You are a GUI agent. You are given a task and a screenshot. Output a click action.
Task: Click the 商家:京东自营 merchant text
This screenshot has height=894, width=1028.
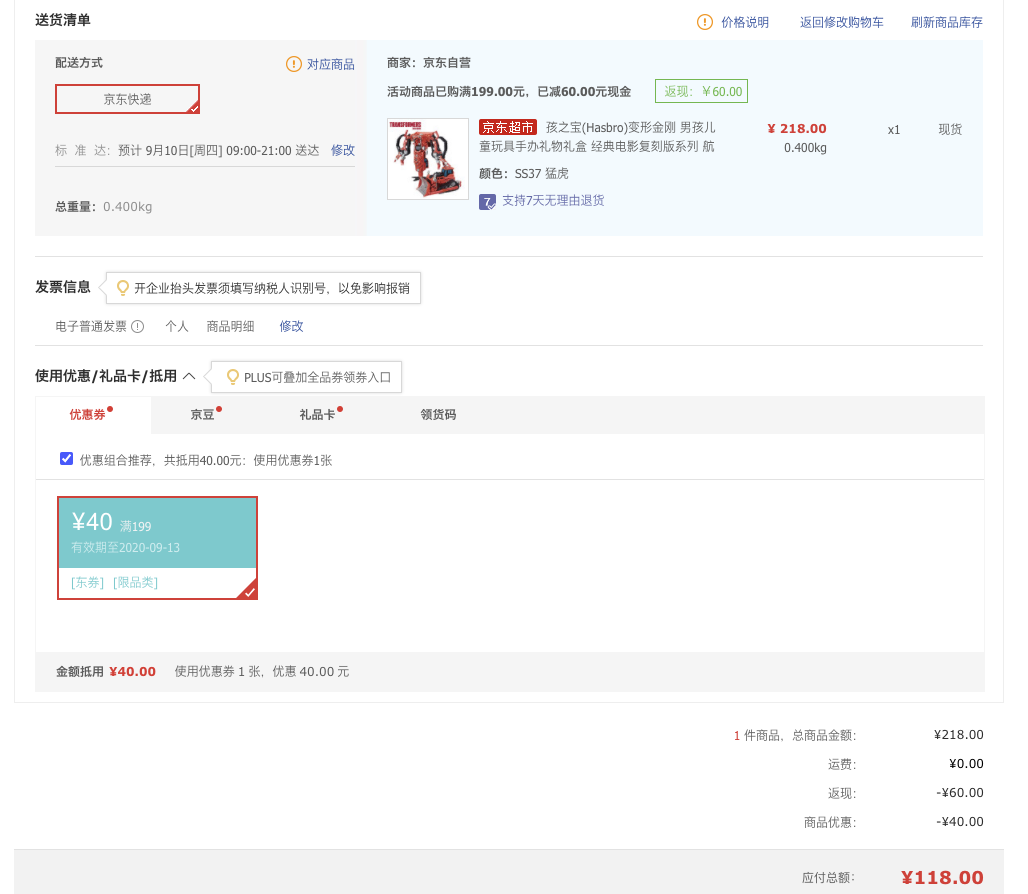pos(429,63)
